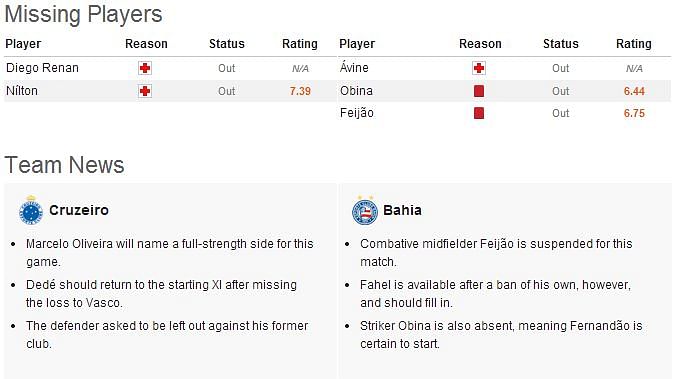Click Feijão's red card icon
The height and width of the screenshot is (379, 673).
pyautogui.click(x=479, y=113)
